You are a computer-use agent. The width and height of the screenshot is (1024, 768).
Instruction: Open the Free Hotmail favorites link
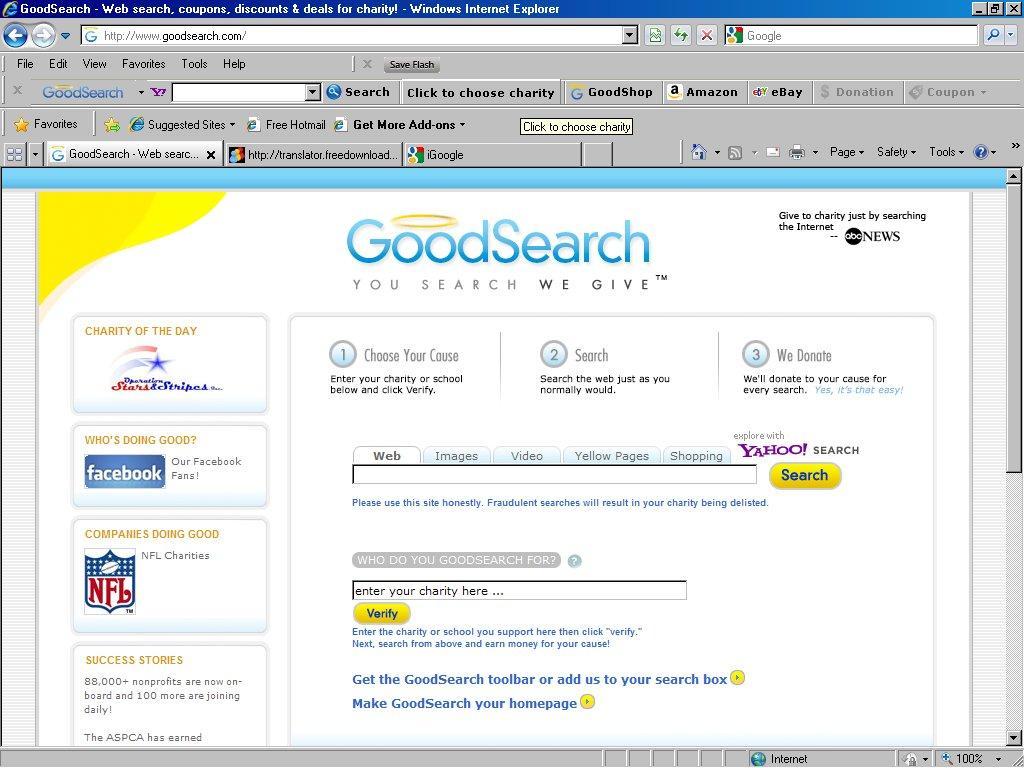pyautogui.click(x=286, y=125)
